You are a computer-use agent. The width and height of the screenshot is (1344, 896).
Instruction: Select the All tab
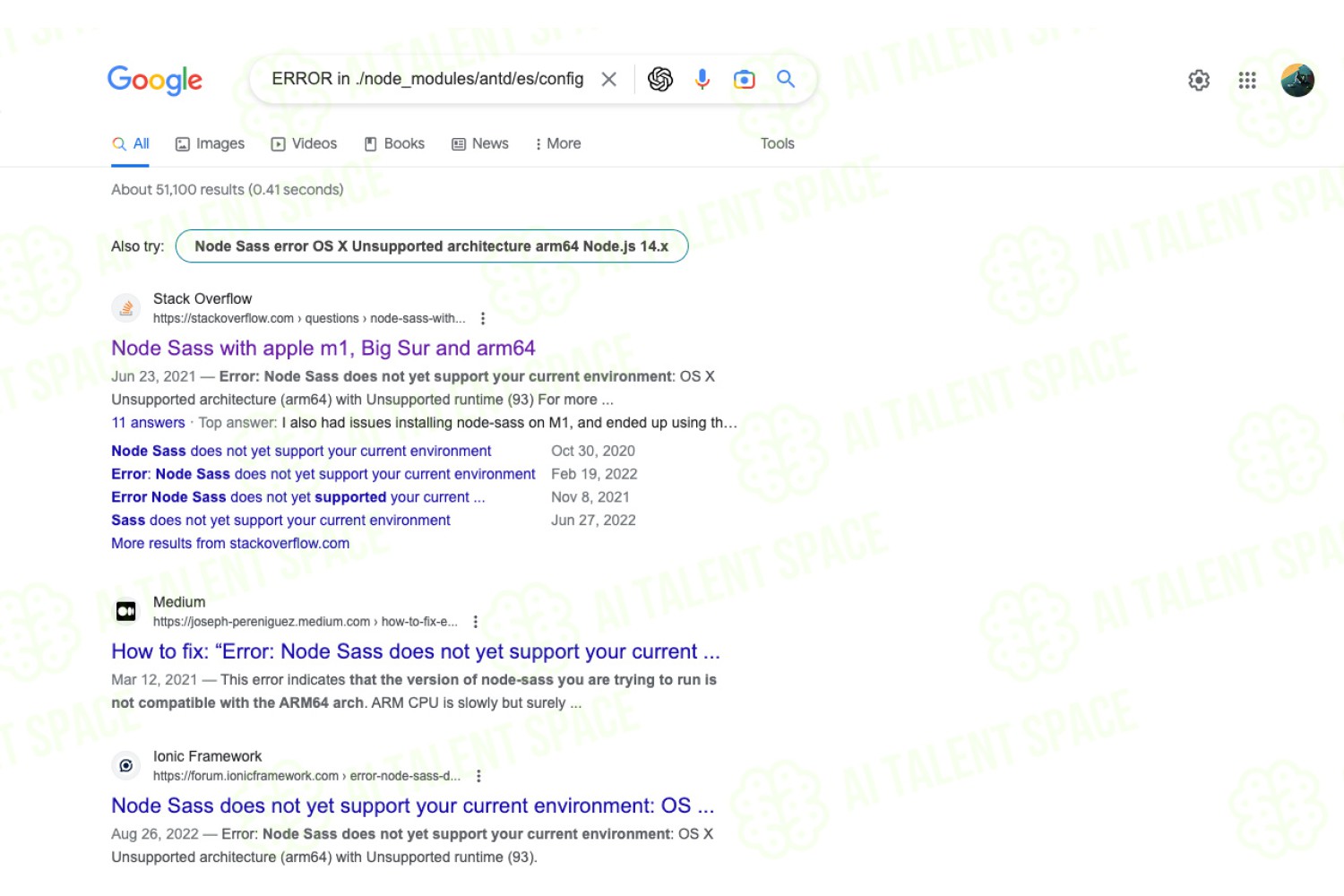[x=131, y=143]
